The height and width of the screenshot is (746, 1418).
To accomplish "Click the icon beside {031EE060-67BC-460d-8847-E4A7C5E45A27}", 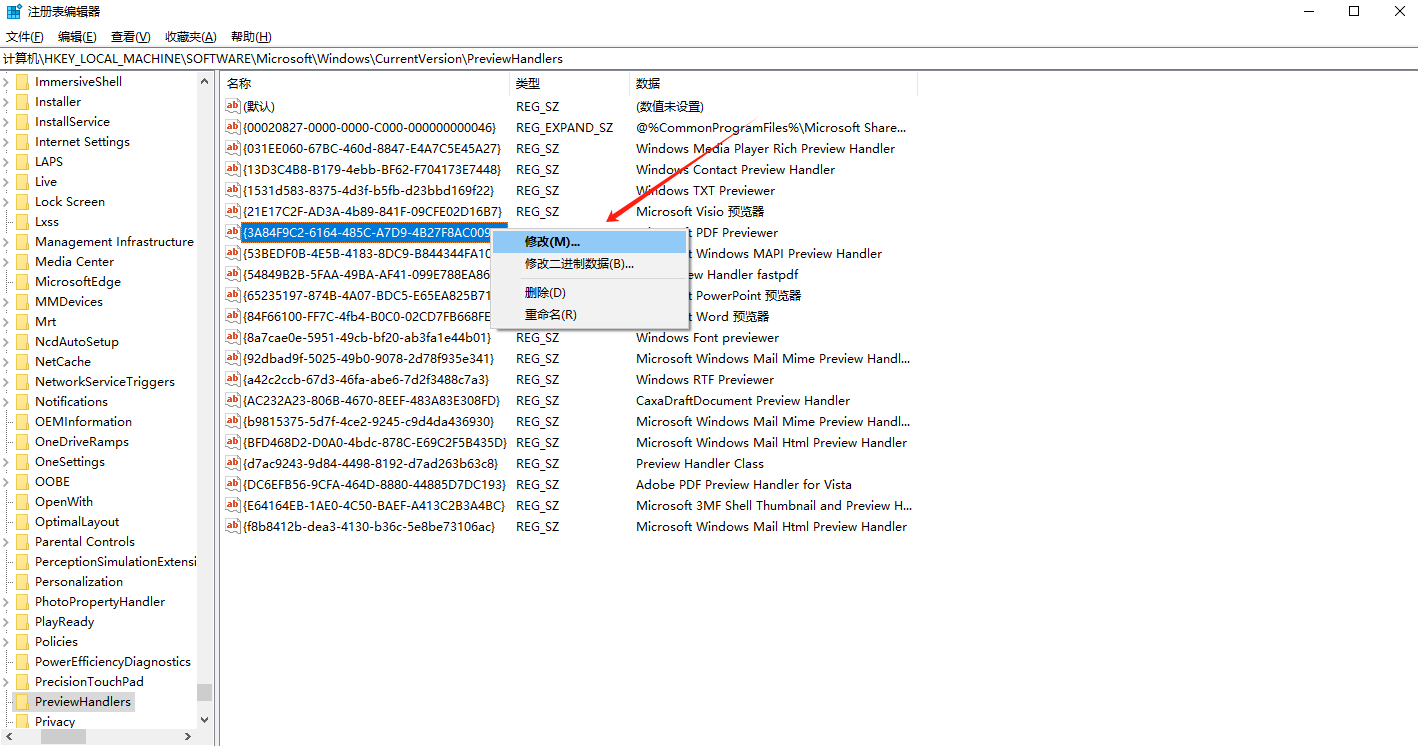I will (233, 148).
